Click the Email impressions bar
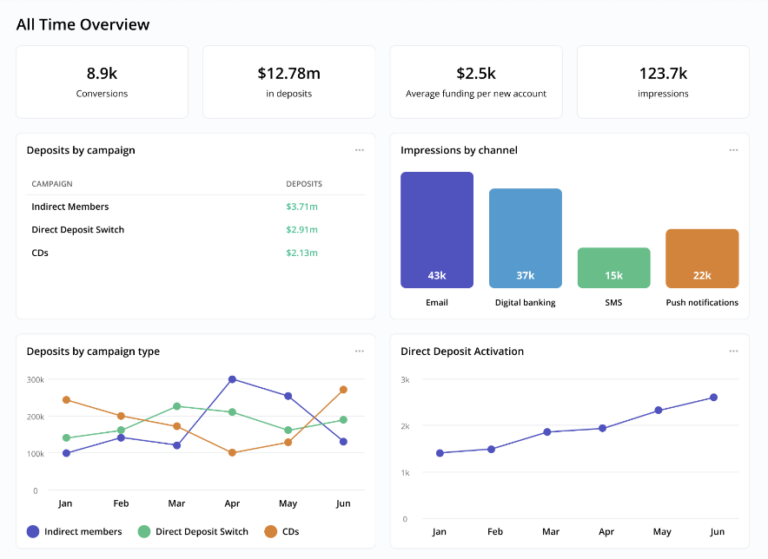The image size is (768, 559). [x=437, y=230]
